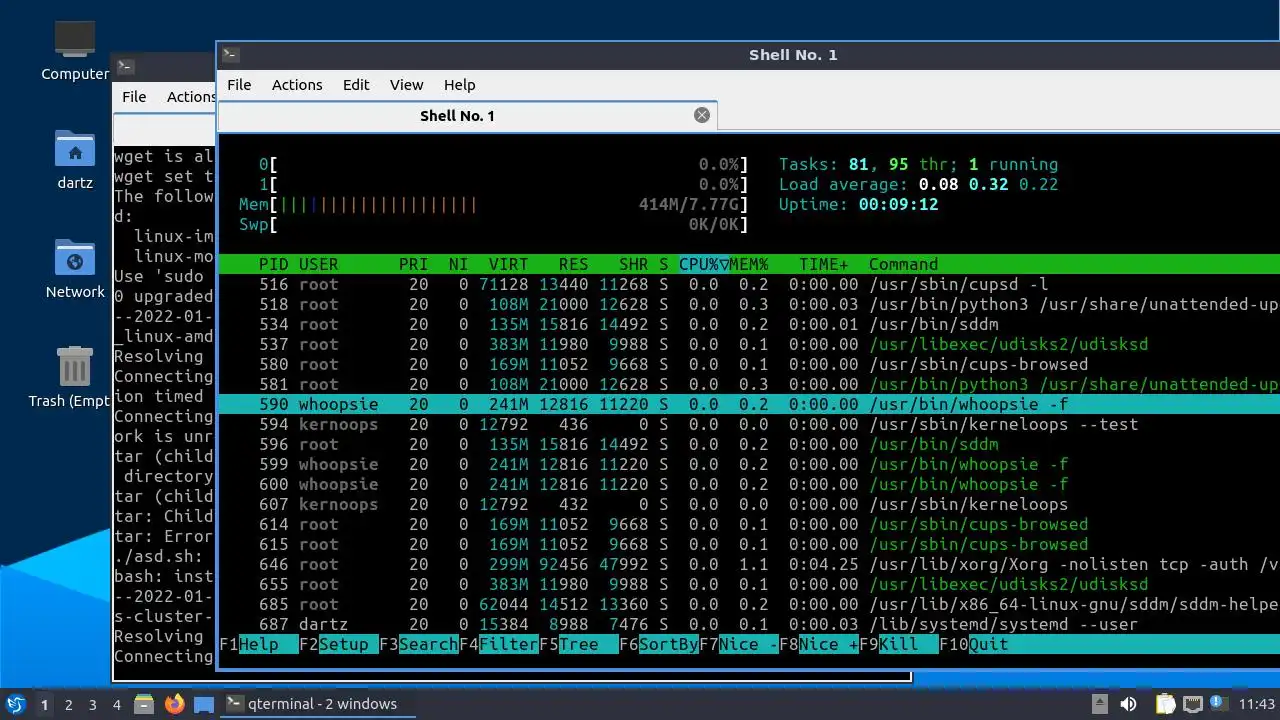
Task: Open the File menu in Shell No. 1
Action: tap(239, 85)
